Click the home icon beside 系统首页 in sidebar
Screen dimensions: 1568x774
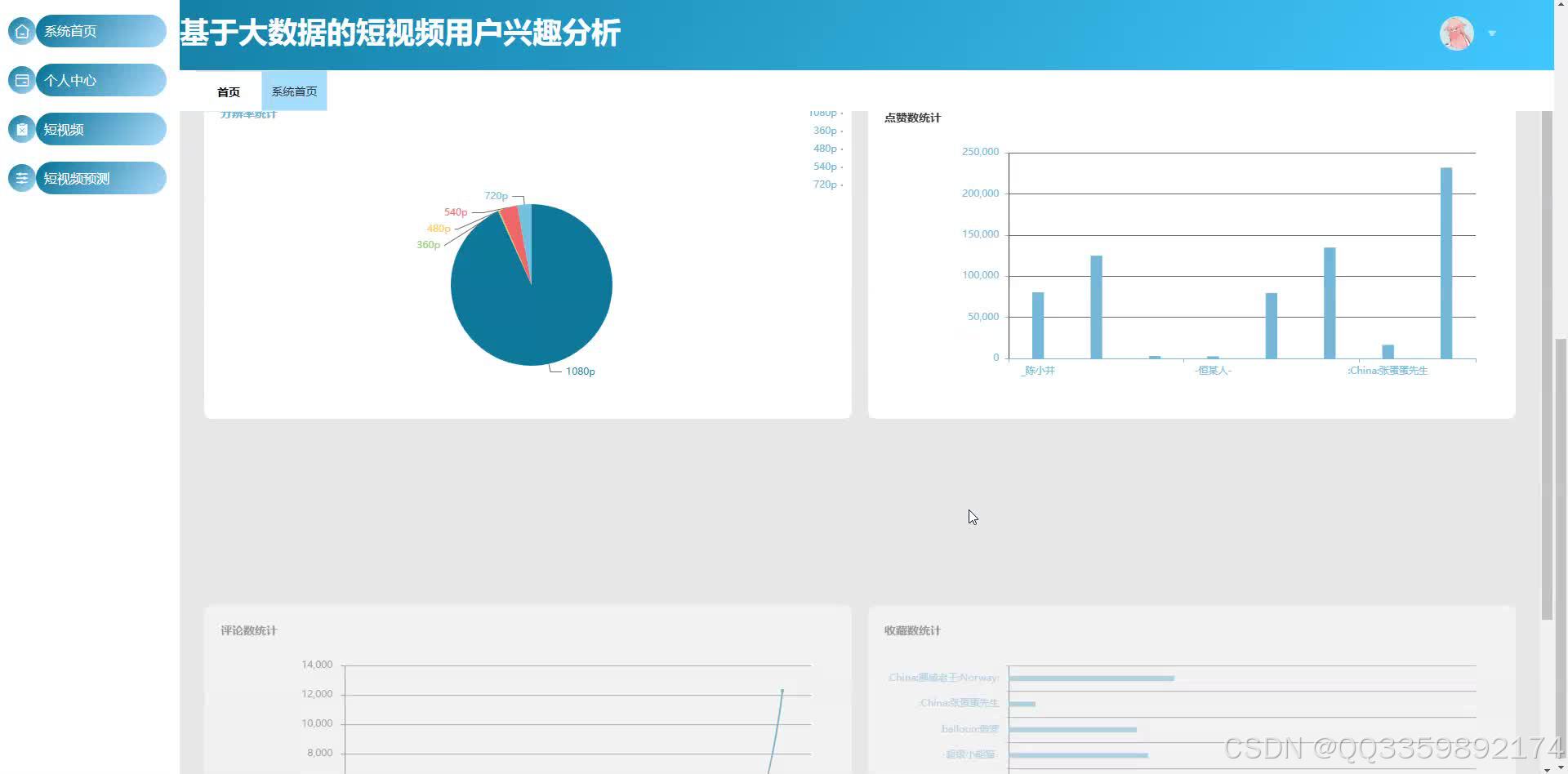click(x=22, y=31)
